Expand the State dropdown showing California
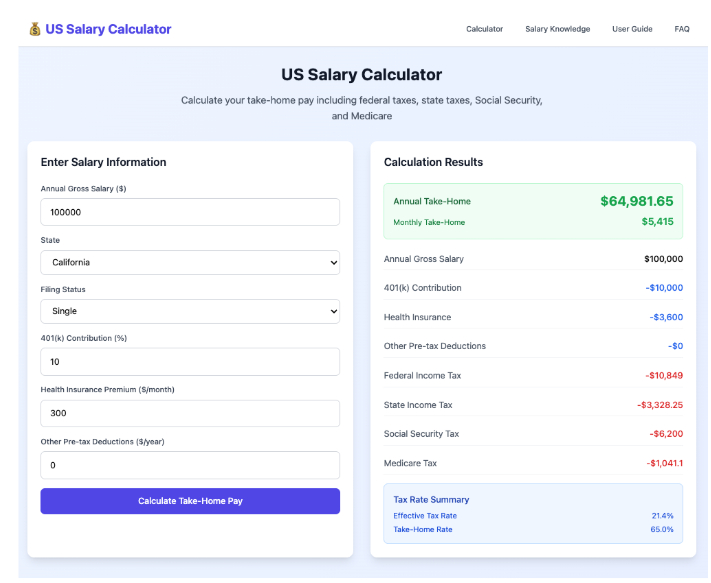The image size is (711, 583). click(x=190, y=262)
